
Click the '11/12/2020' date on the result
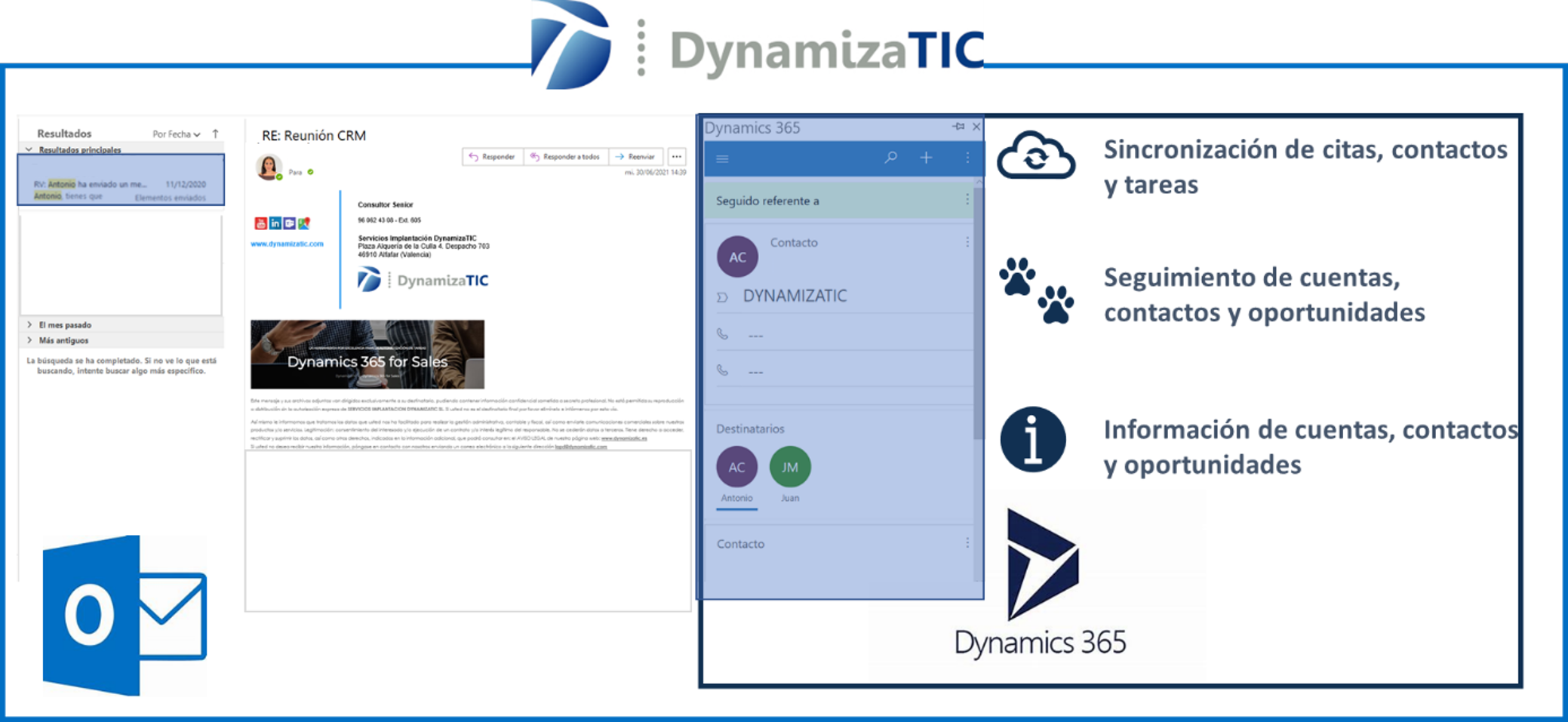186,184
